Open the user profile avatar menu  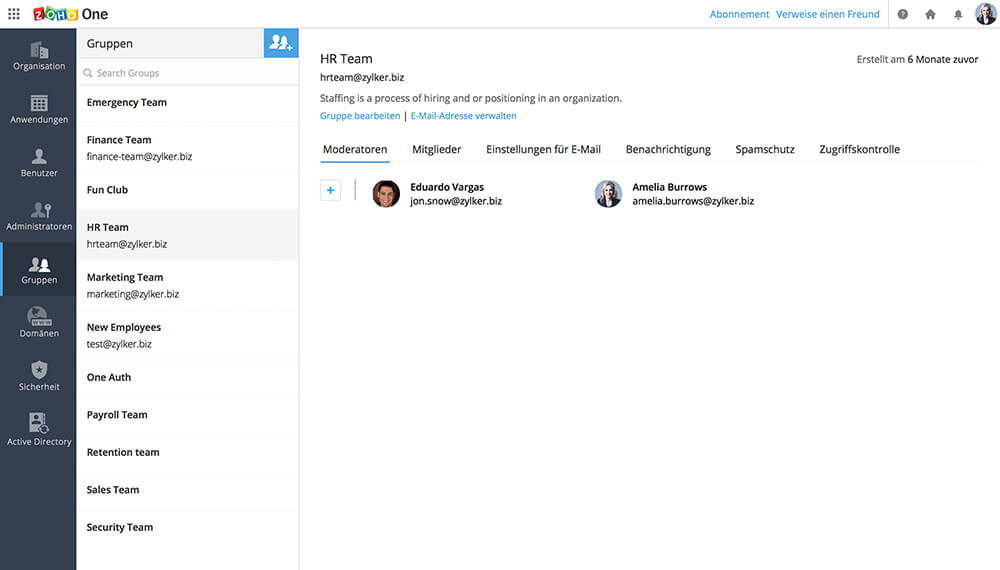985,14
